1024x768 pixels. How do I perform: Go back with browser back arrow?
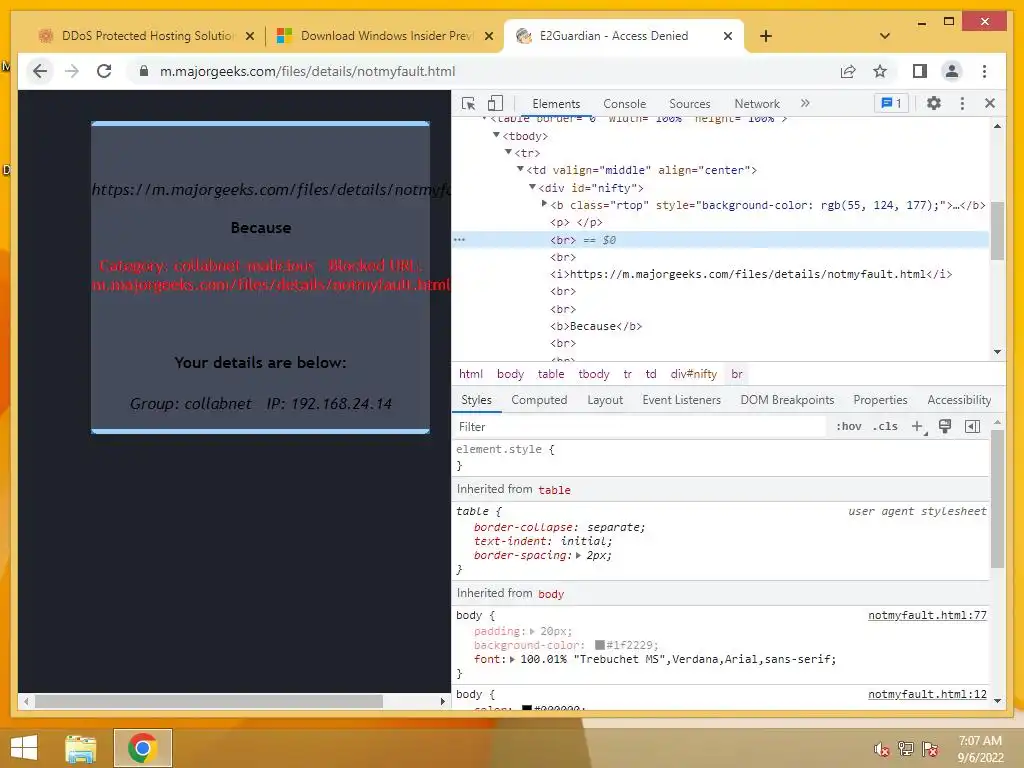(x=40, y=71)
